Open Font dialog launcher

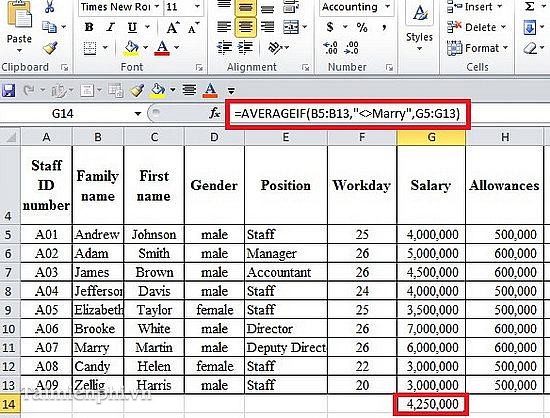click(x=199, y=67)
